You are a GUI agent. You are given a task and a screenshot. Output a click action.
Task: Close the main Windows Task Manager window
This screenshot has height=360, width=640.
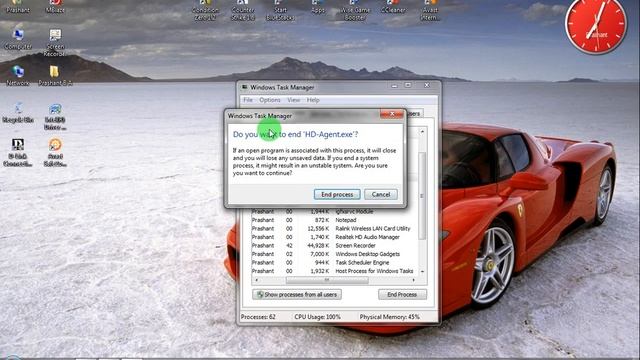[x=427, y=85]
